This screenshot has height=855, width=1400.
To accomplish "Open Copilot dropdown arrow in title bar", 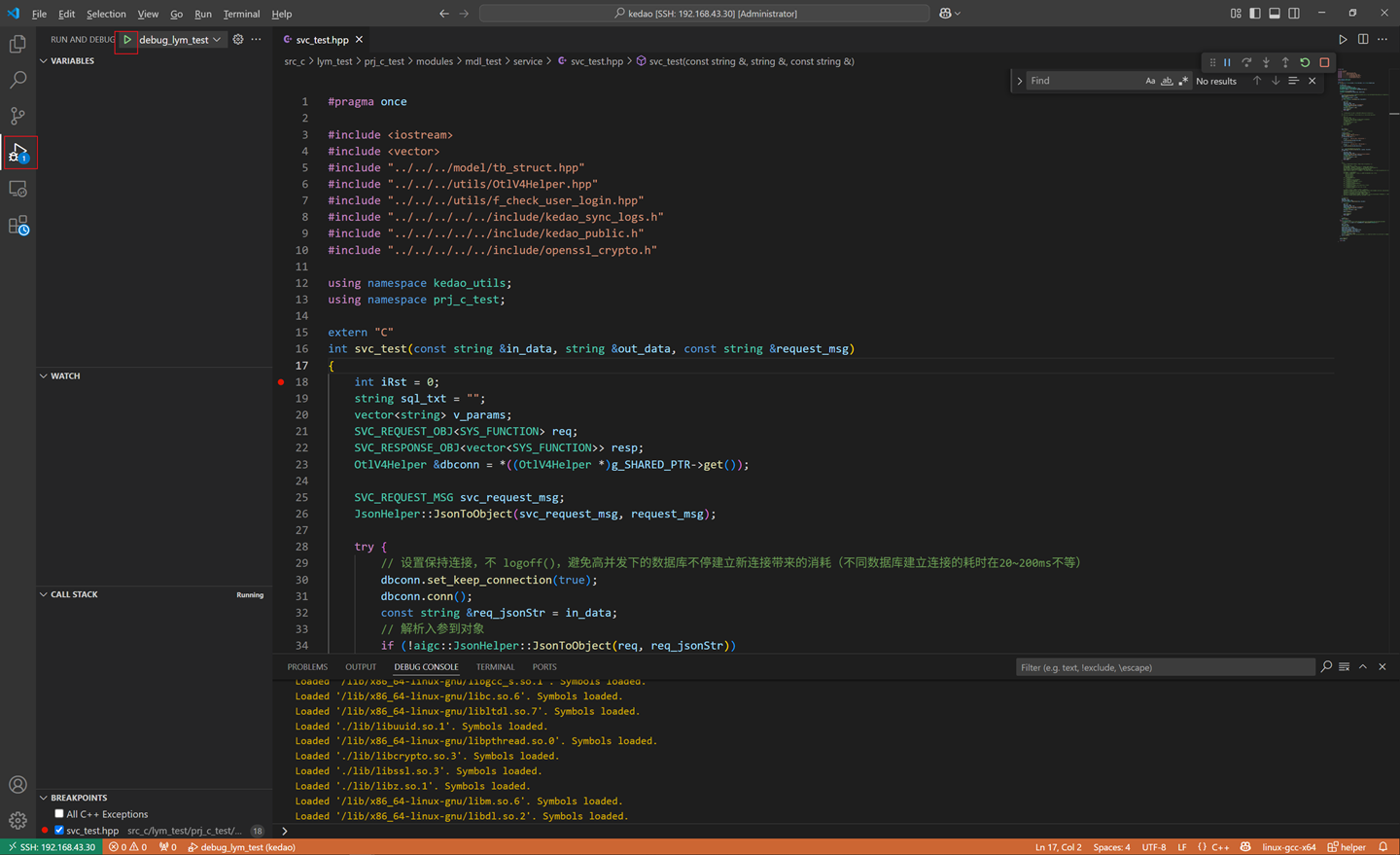I will 958,14.
